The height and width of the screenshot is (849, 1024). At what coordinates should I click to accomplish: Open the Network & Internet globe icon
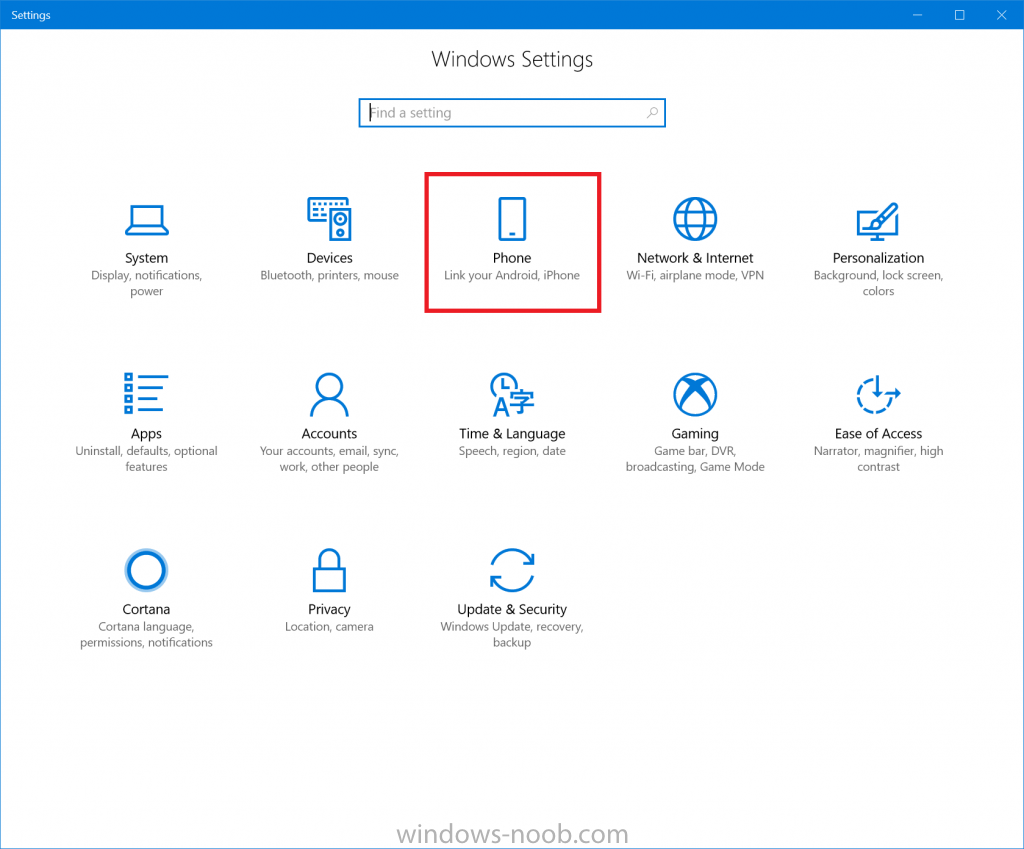coord(695,219)
